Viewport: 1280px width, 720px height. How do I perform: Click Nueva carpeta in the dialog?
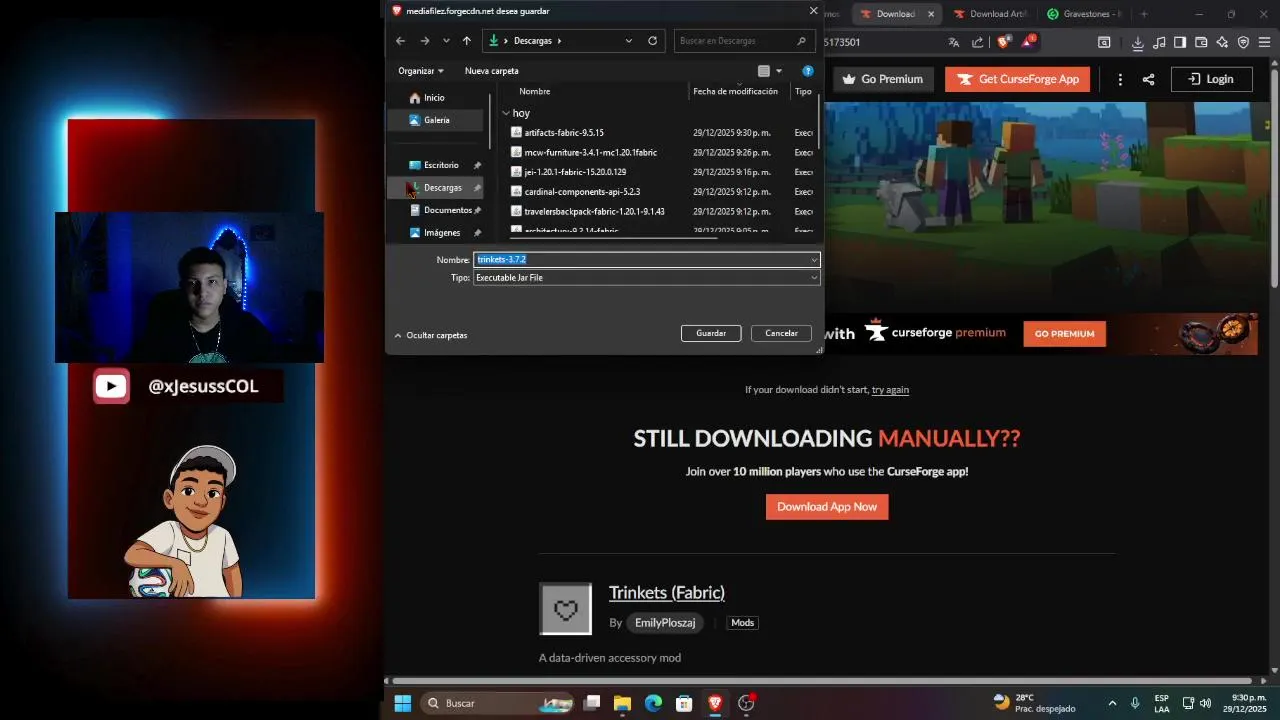point(491,71)
